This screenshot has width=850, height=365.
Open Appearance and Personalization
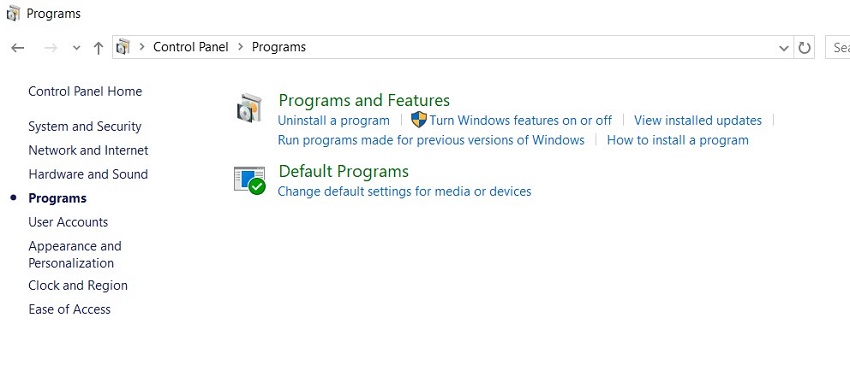(x=75, y=254)
